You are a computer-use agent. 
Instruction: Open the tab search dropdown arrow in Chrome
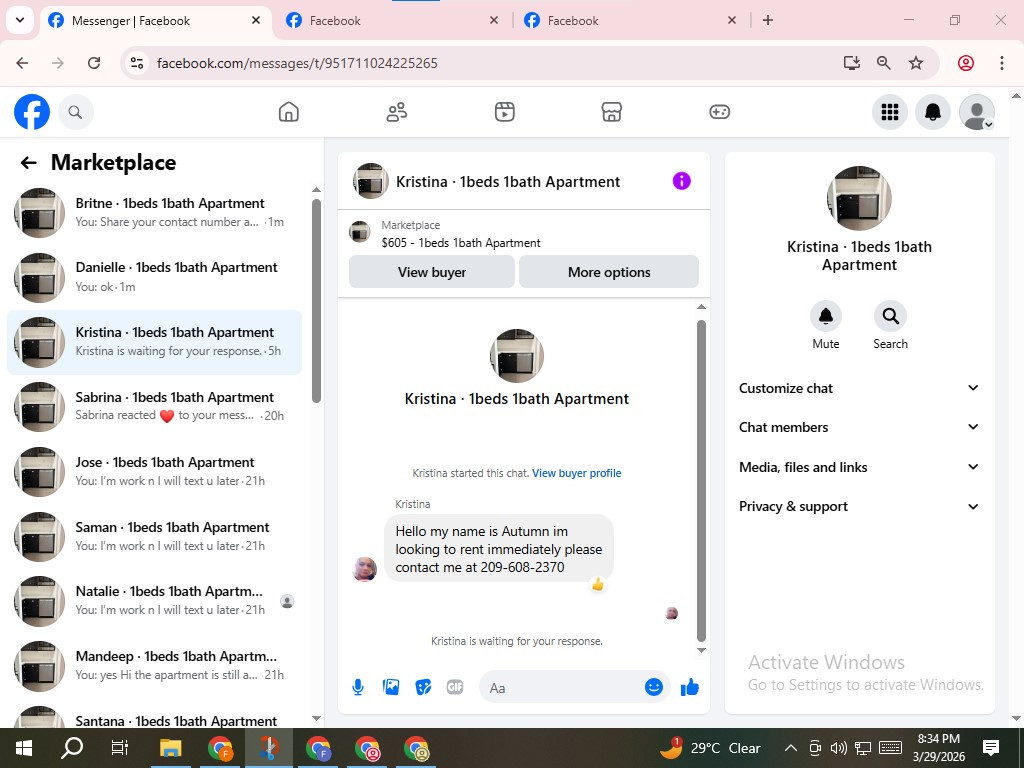tap(20, 20)
